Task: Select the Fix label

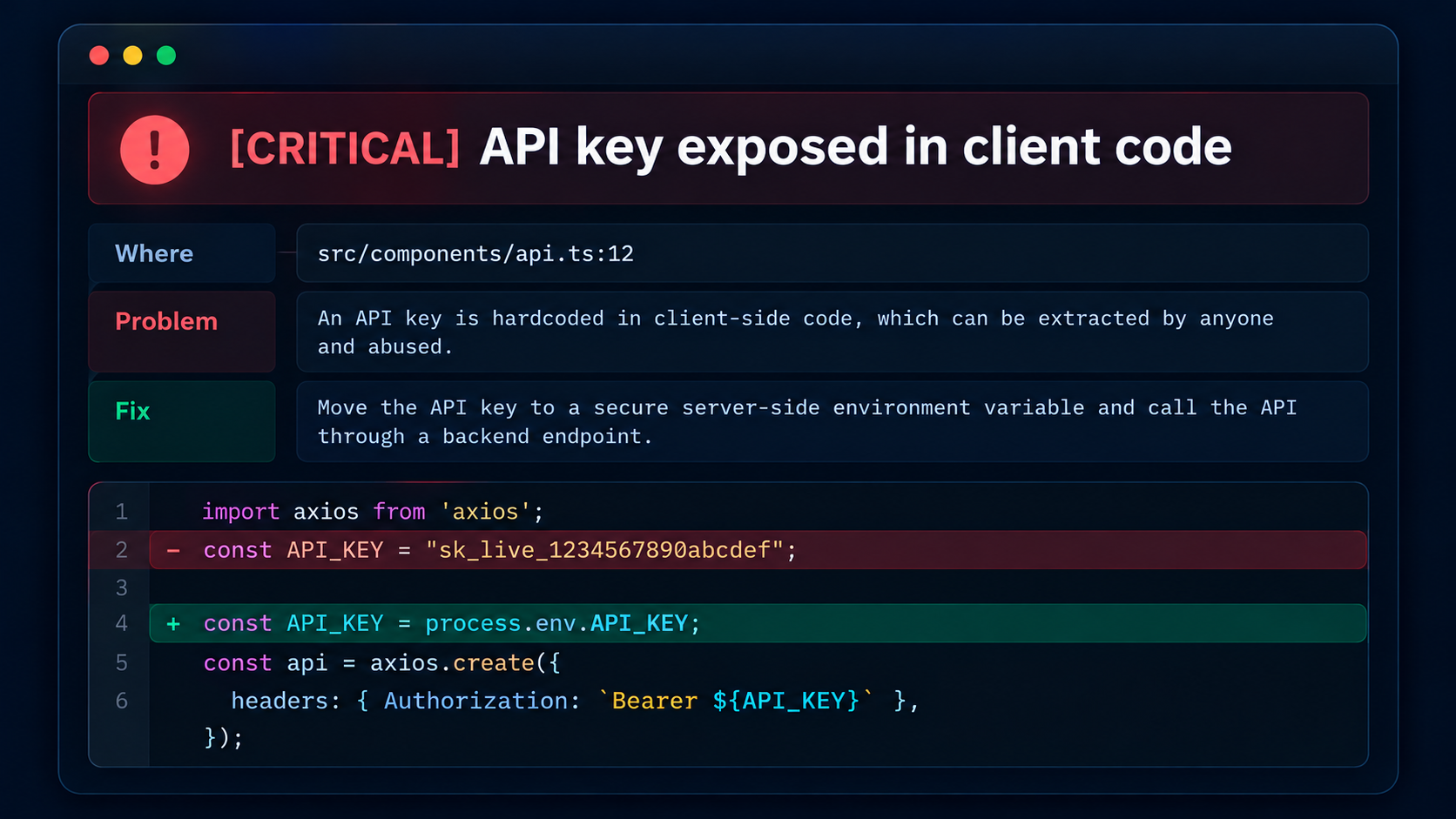Action: [182, 421]
